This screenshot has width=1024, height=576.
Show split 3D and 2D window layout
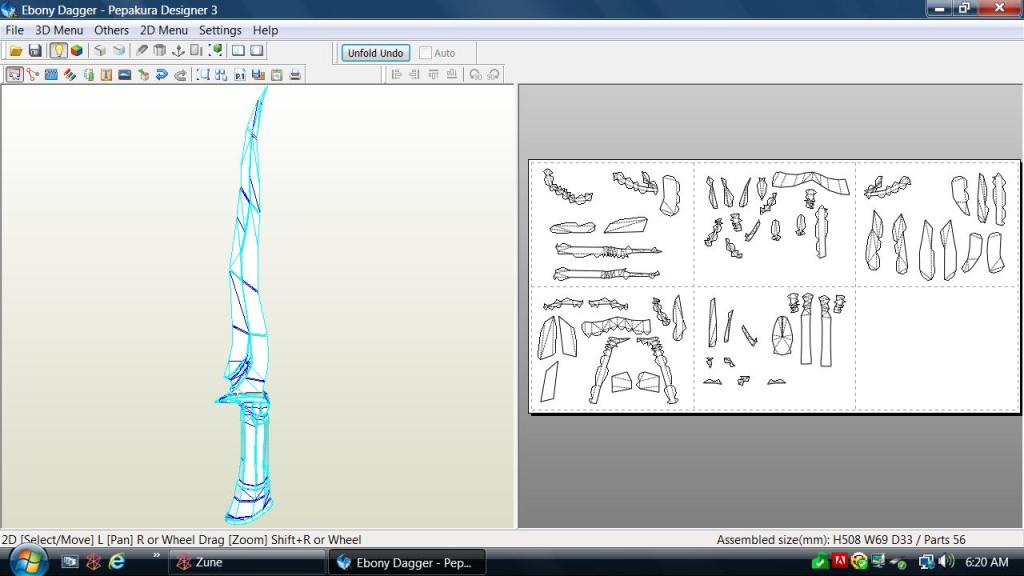[238, 50]
